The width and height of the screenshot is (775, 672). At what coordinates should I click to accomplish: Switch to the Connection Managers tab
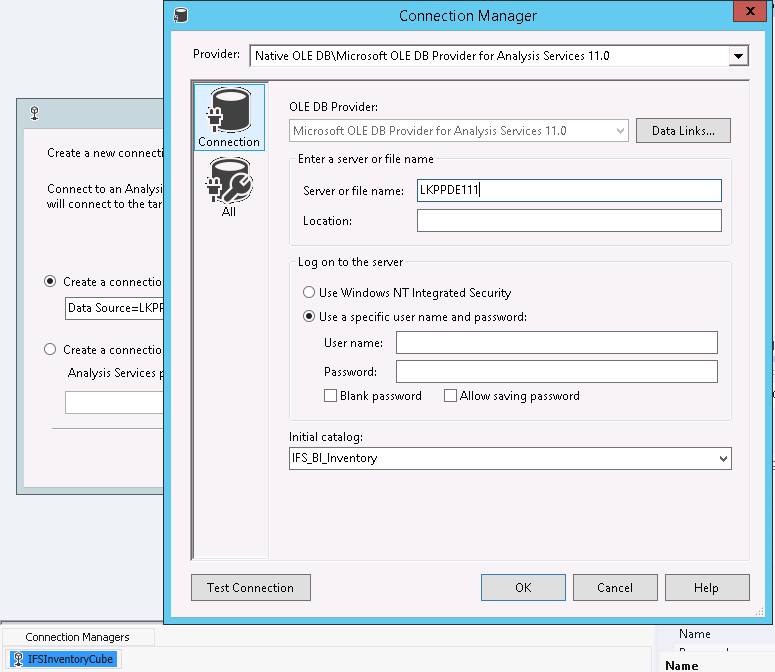77,637
